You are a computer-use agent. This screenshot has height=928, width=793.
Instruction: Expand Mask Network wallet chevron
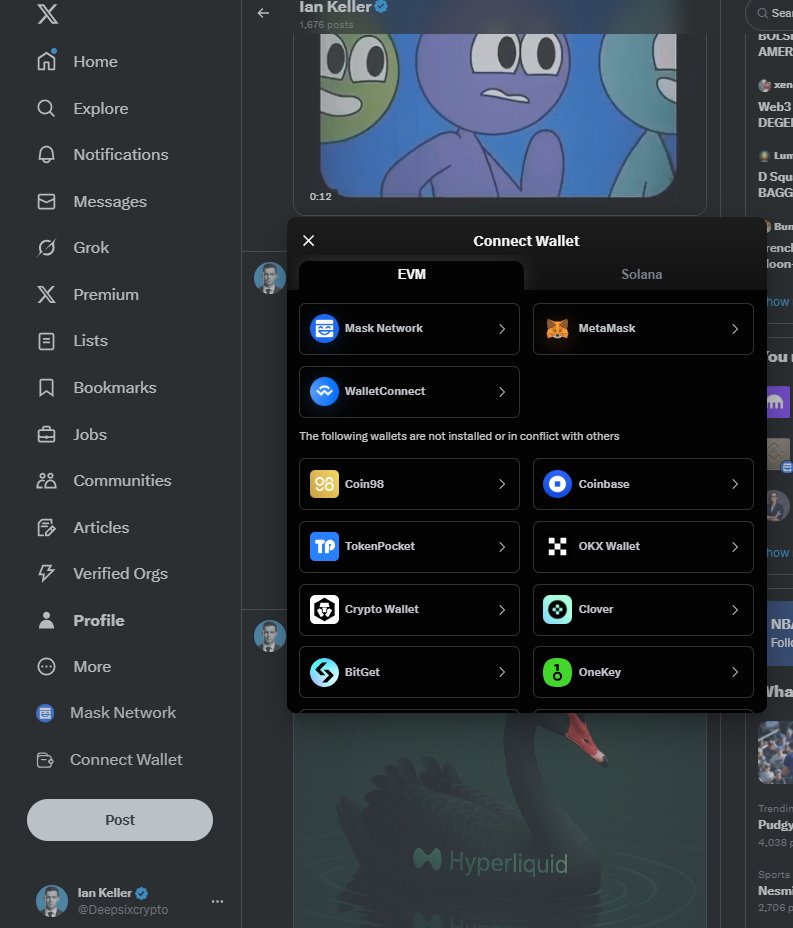(x=502, y=329)
